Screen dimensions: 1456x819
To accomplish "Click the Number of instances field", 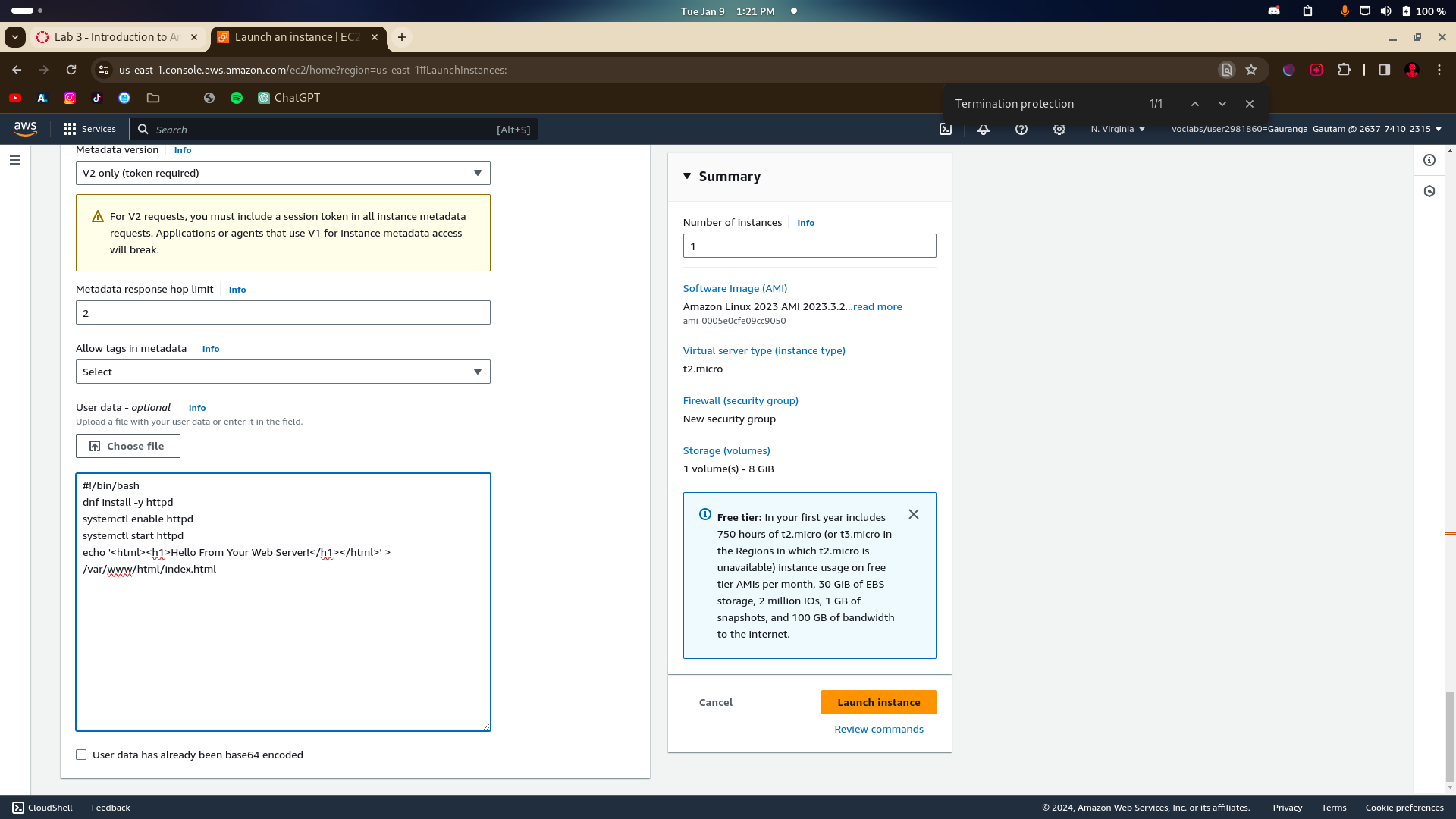I will click(809, 246).
